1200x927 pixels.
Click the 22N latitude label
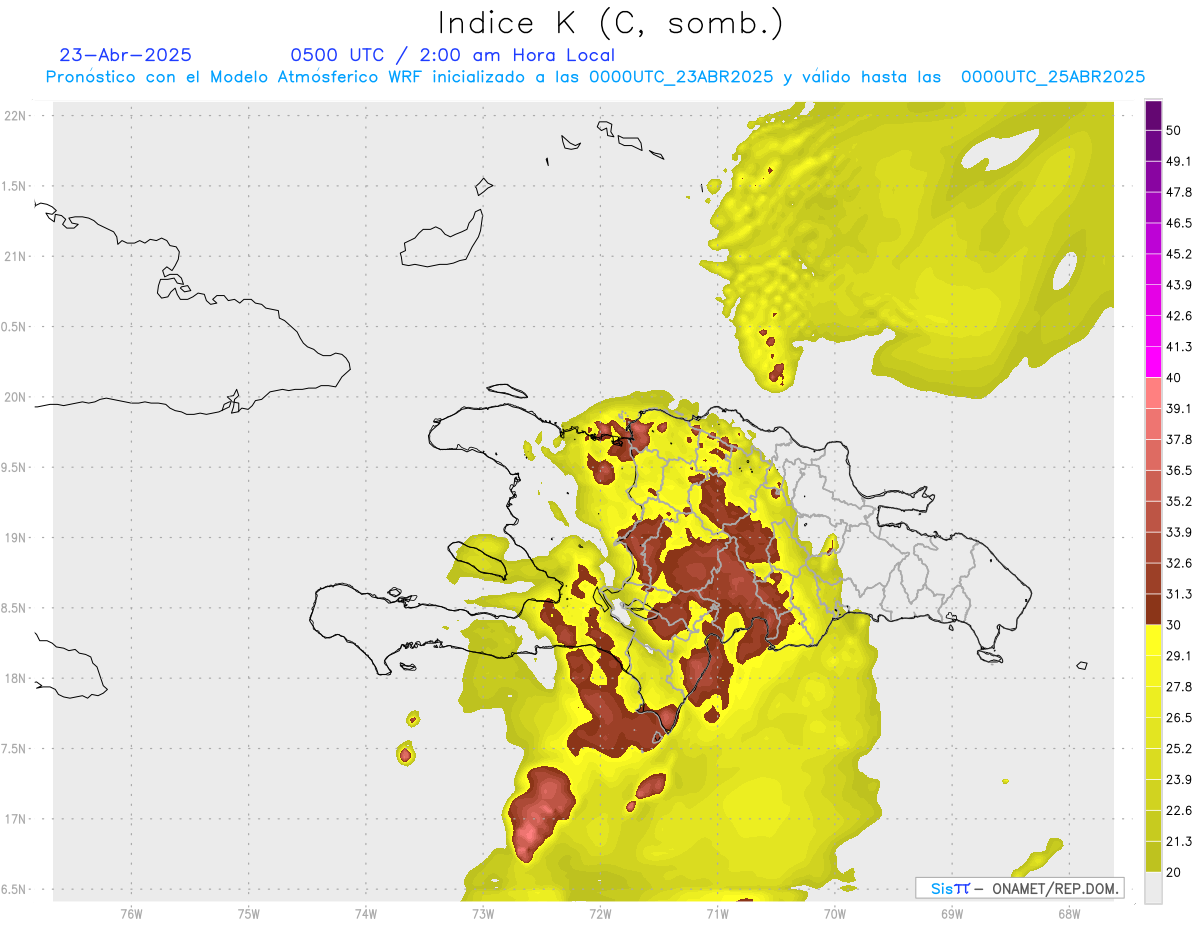pyautogui.click(x=17, y=115)
